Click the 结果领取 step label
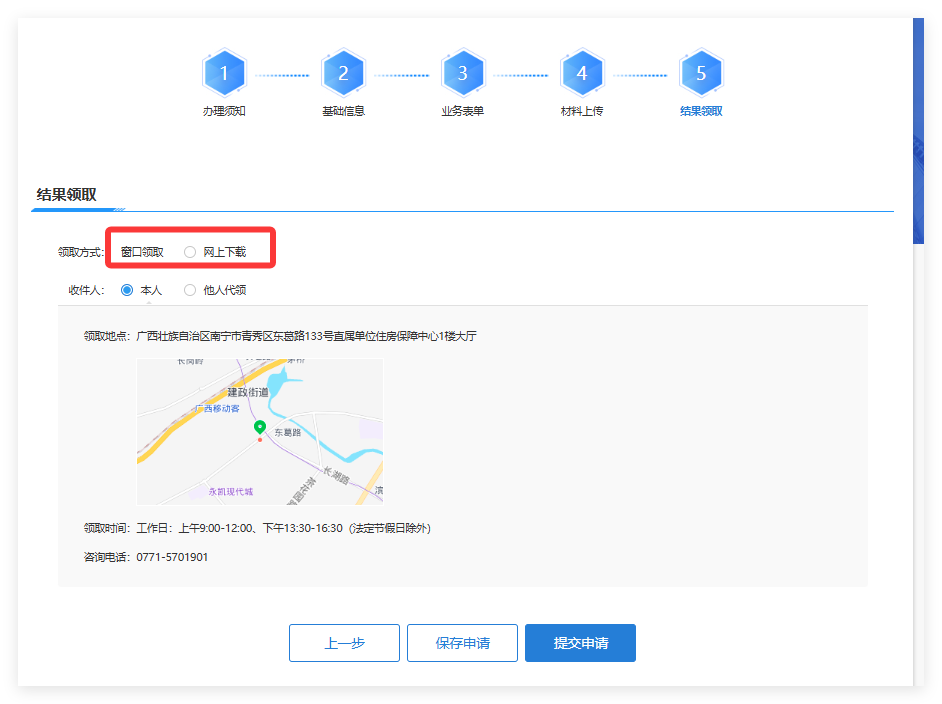942x704 pixels. coord(701,111)
